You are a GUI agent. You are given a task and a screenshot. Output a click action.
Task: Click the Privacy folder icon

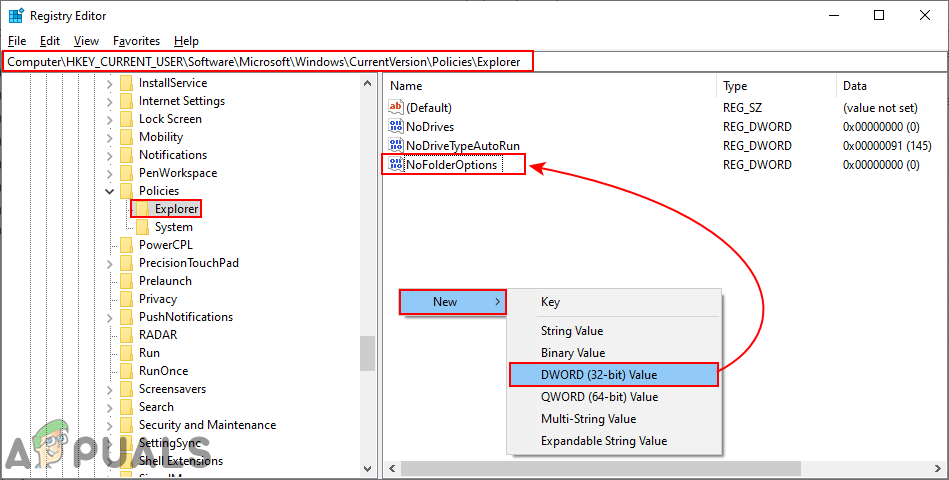point(126,299)
